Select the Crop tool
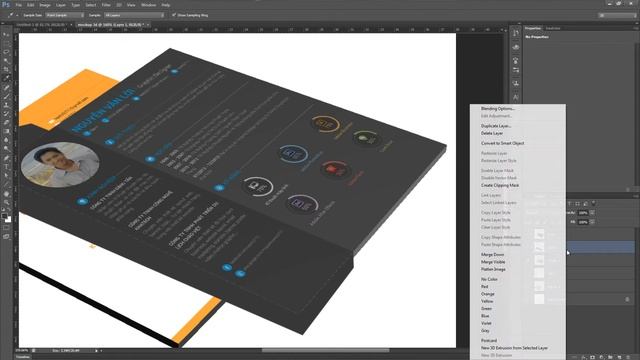The width and height of the screenshot is (640, 360). pos(6,69)
